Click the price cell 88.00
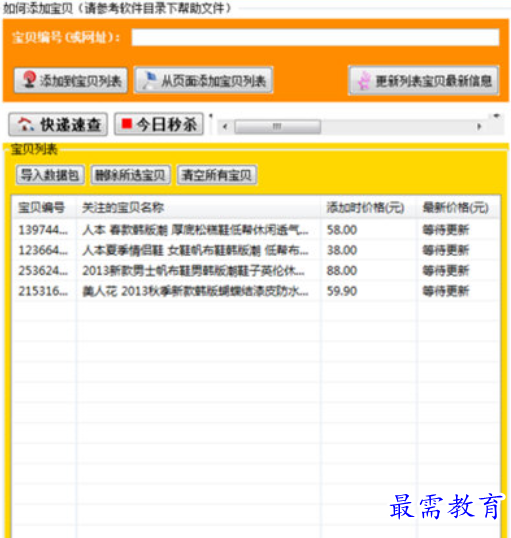Viewport: 511px width, 538px height. pyautogui.click(x=342, y=271)
